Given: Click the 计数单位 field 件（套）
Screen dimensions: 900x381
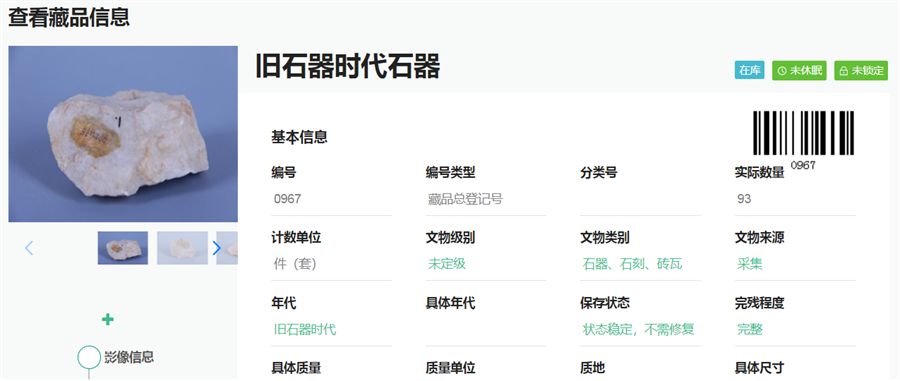Looking at the screenshot, I should [x=331, y=264].
